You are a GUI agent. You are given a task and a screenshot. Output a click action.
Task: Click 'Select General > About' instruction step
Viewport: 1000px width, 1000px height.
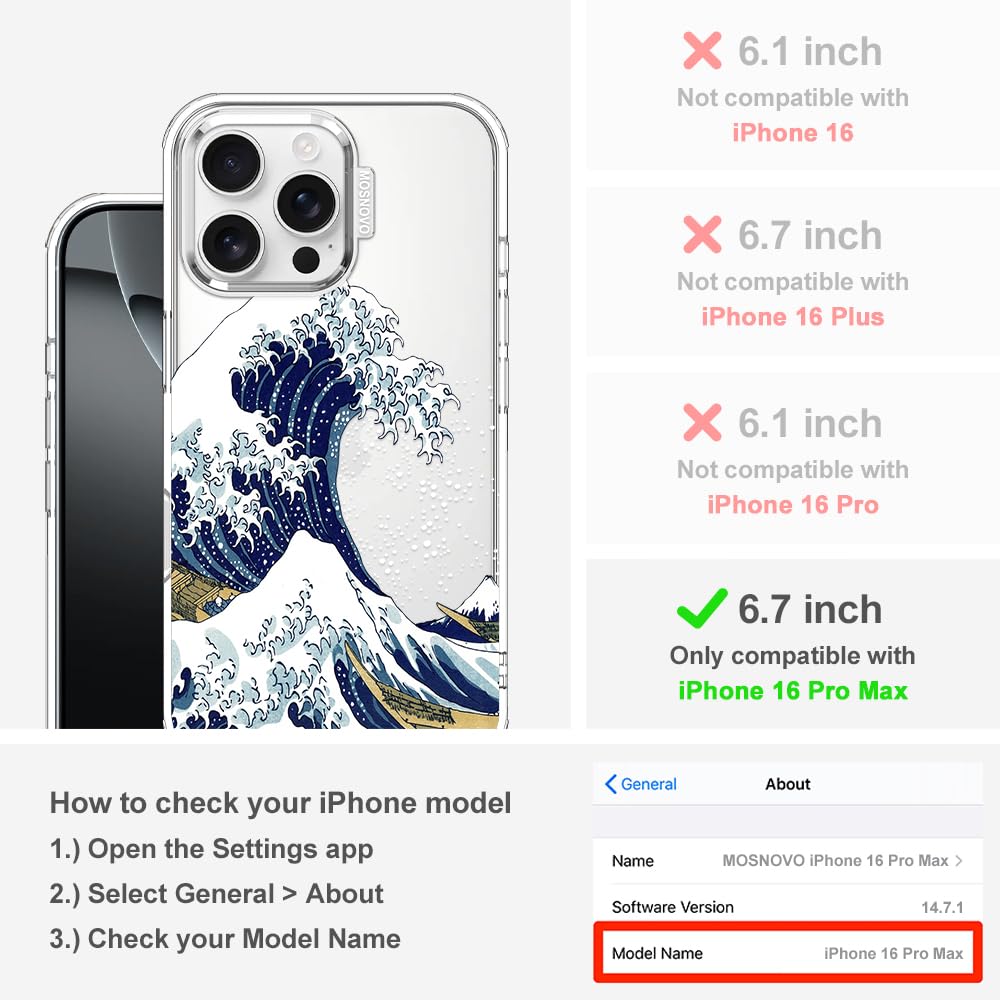217,894
